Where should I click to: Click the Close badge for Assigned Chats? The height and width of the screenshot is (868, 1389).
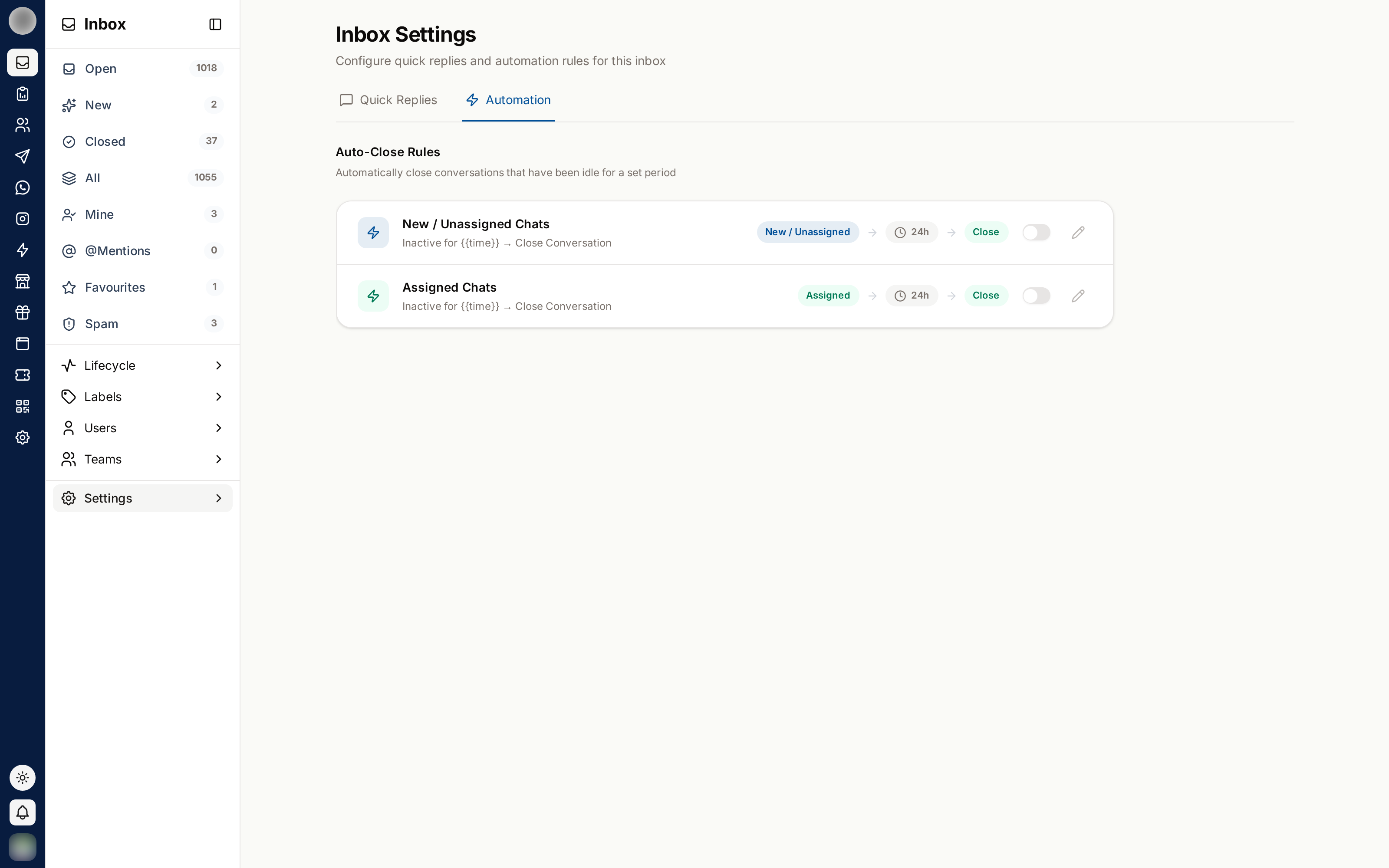(x=985, y=296)
